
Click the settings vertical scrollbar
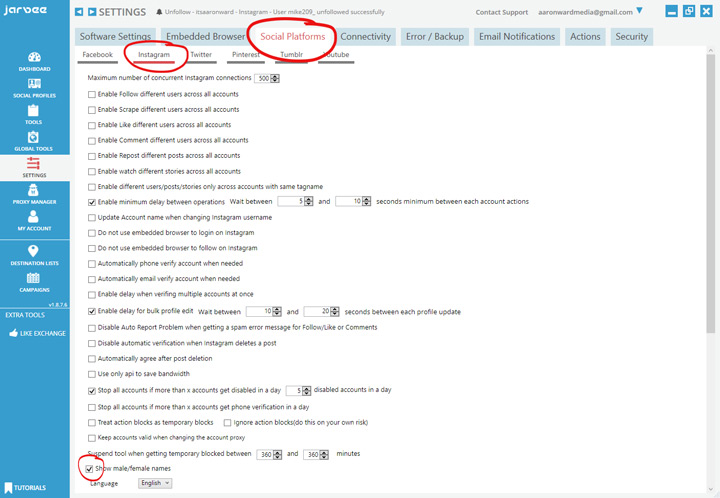[711, 193]
